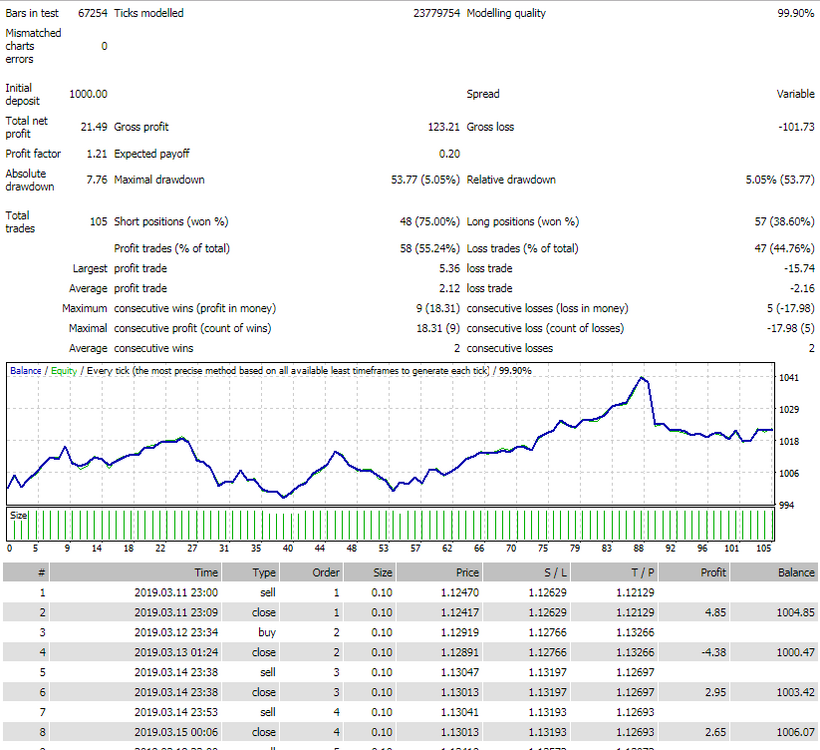The width and height of the screenshot is (820, 750).
Task: Click the 88 tick on chart axis
Action: pos(639,548)
